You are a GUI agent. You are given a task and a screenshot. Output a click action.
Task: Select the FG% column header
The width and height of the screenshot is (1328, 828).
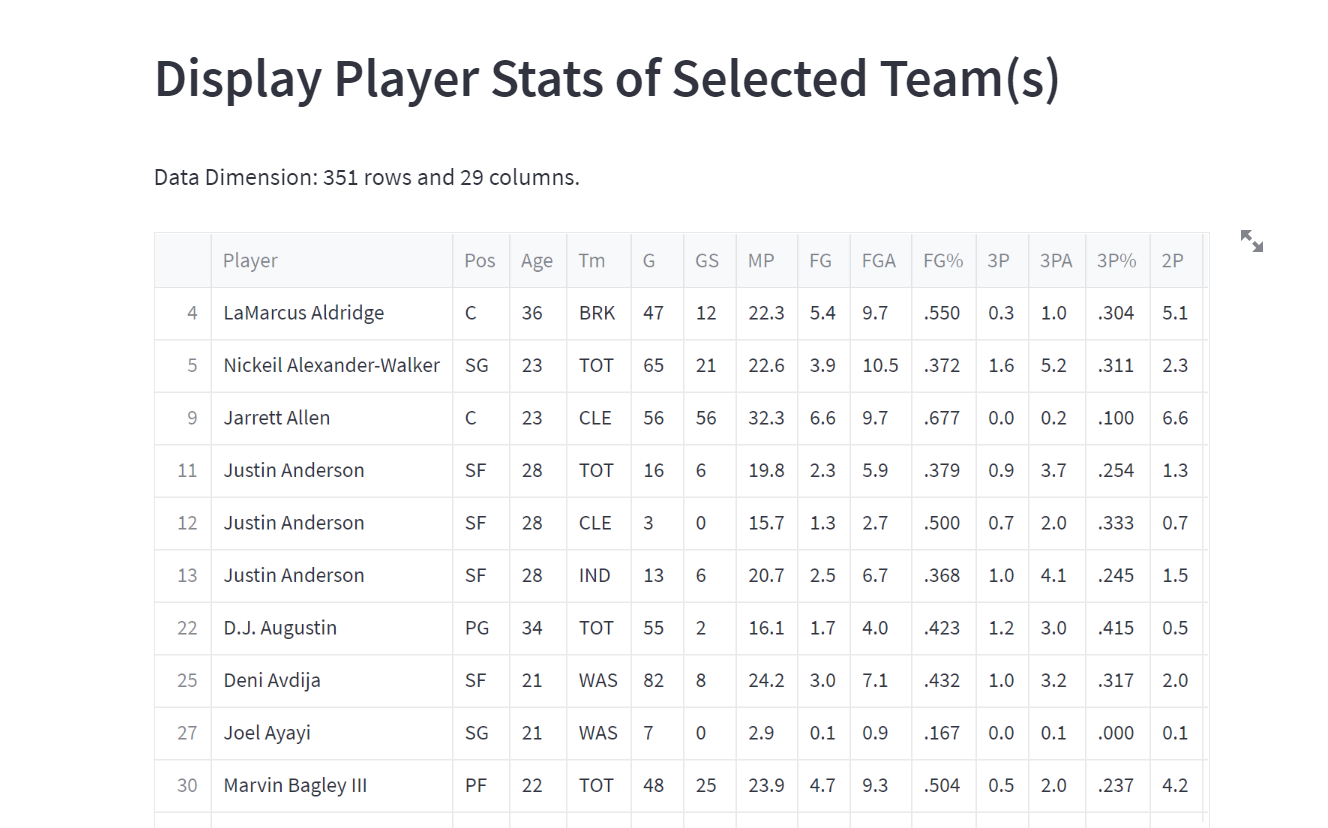click(x=944, y=260)
